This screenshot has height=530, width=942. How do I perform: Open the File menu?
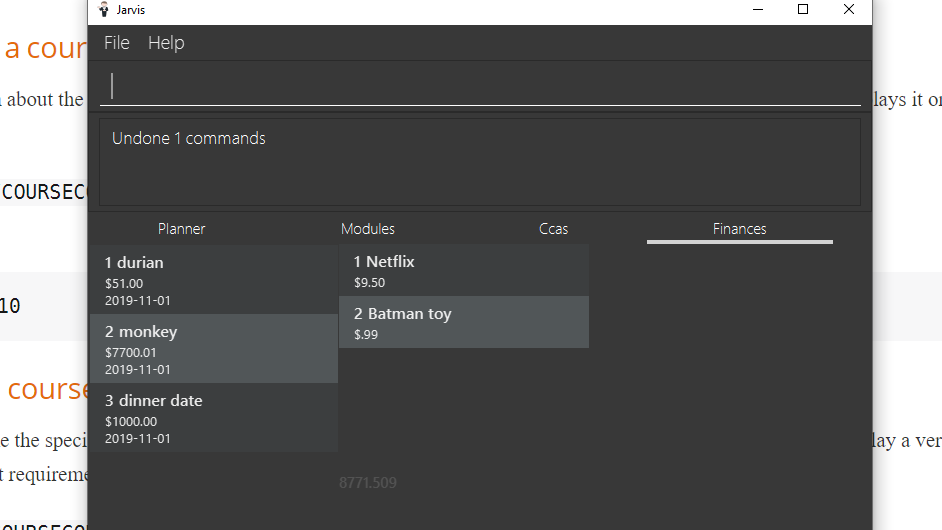pos(117,43)
